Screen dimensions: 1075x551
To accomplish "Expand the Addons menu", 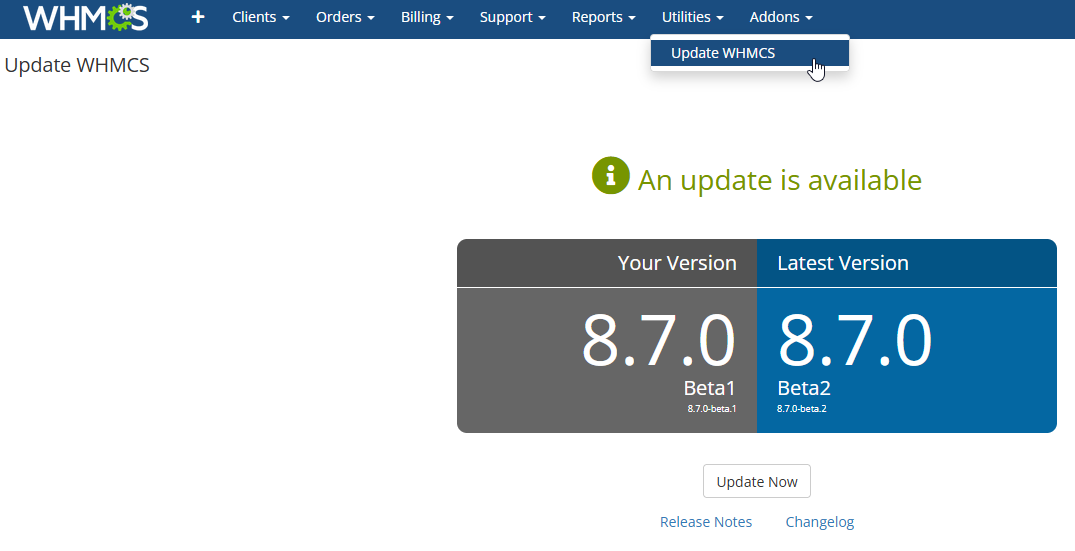I will 781,17.
